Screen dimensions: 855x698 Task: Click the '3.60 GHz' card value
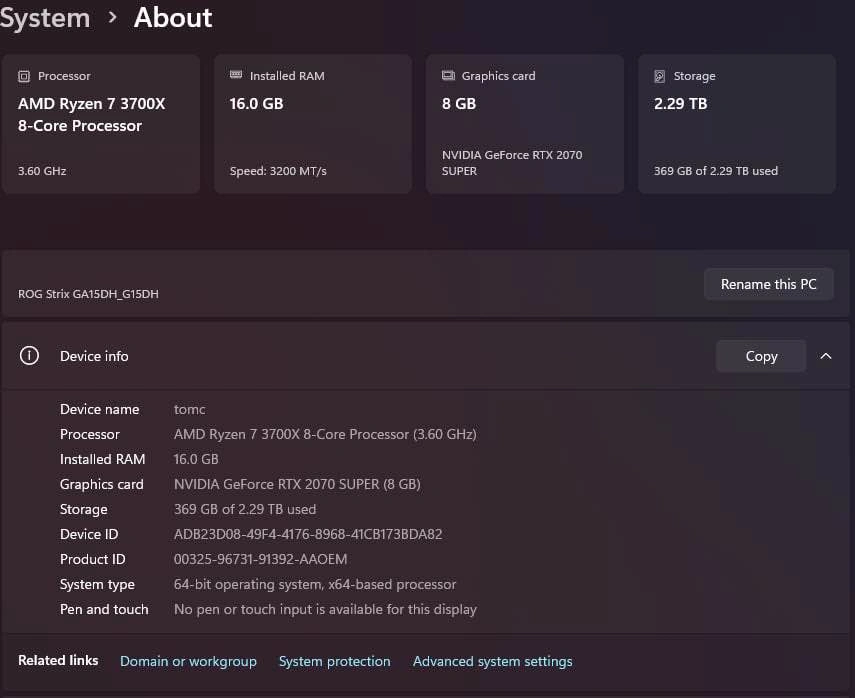(42, 171)
